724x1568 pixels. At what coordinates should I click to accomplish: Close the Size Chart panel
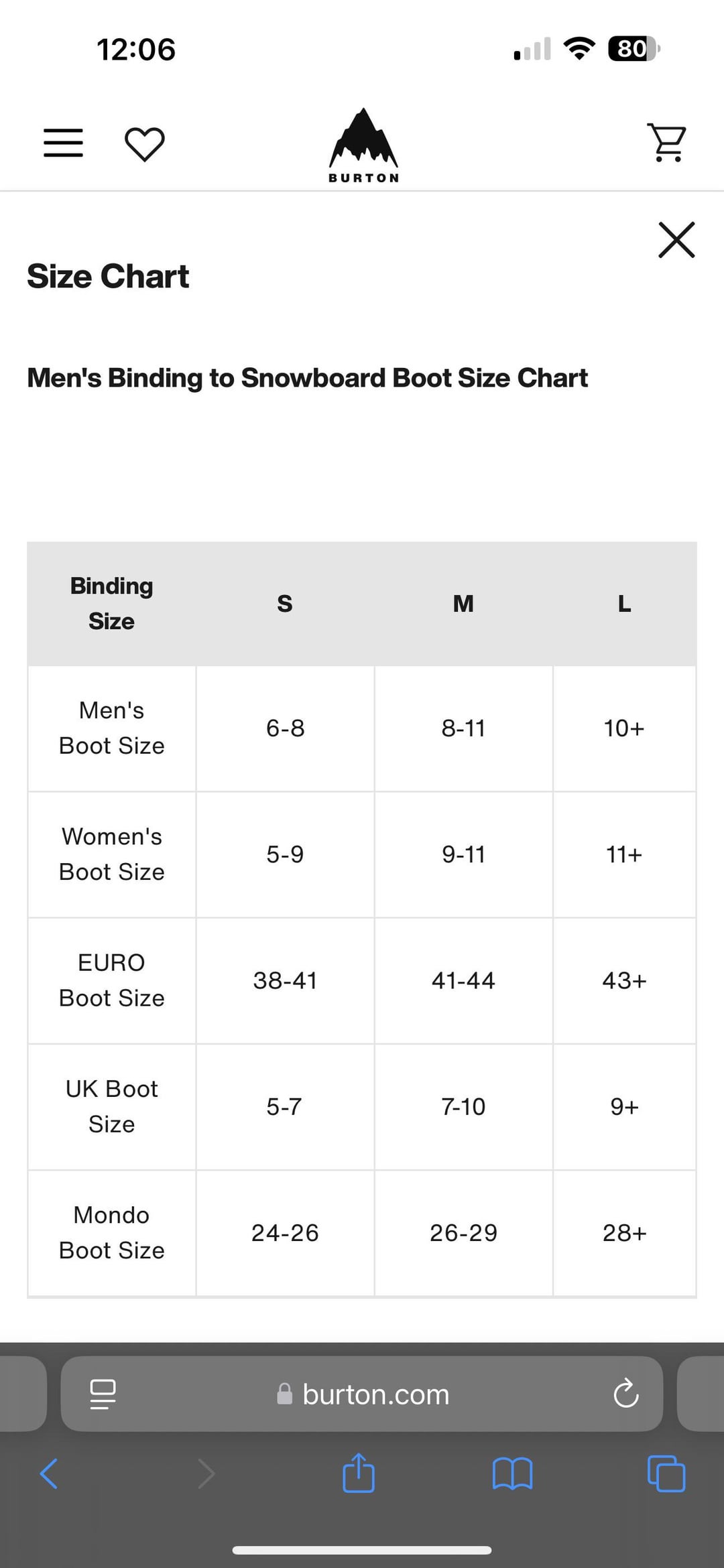pyautogui.click(x=676, y=239)
